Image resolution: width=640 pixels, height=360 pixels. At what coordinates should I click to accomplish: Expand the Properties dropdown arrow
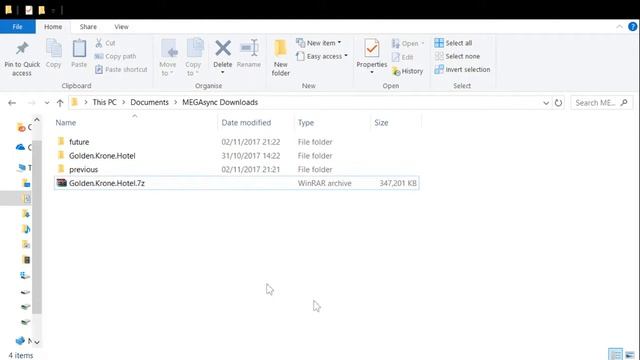pos(372,73)
